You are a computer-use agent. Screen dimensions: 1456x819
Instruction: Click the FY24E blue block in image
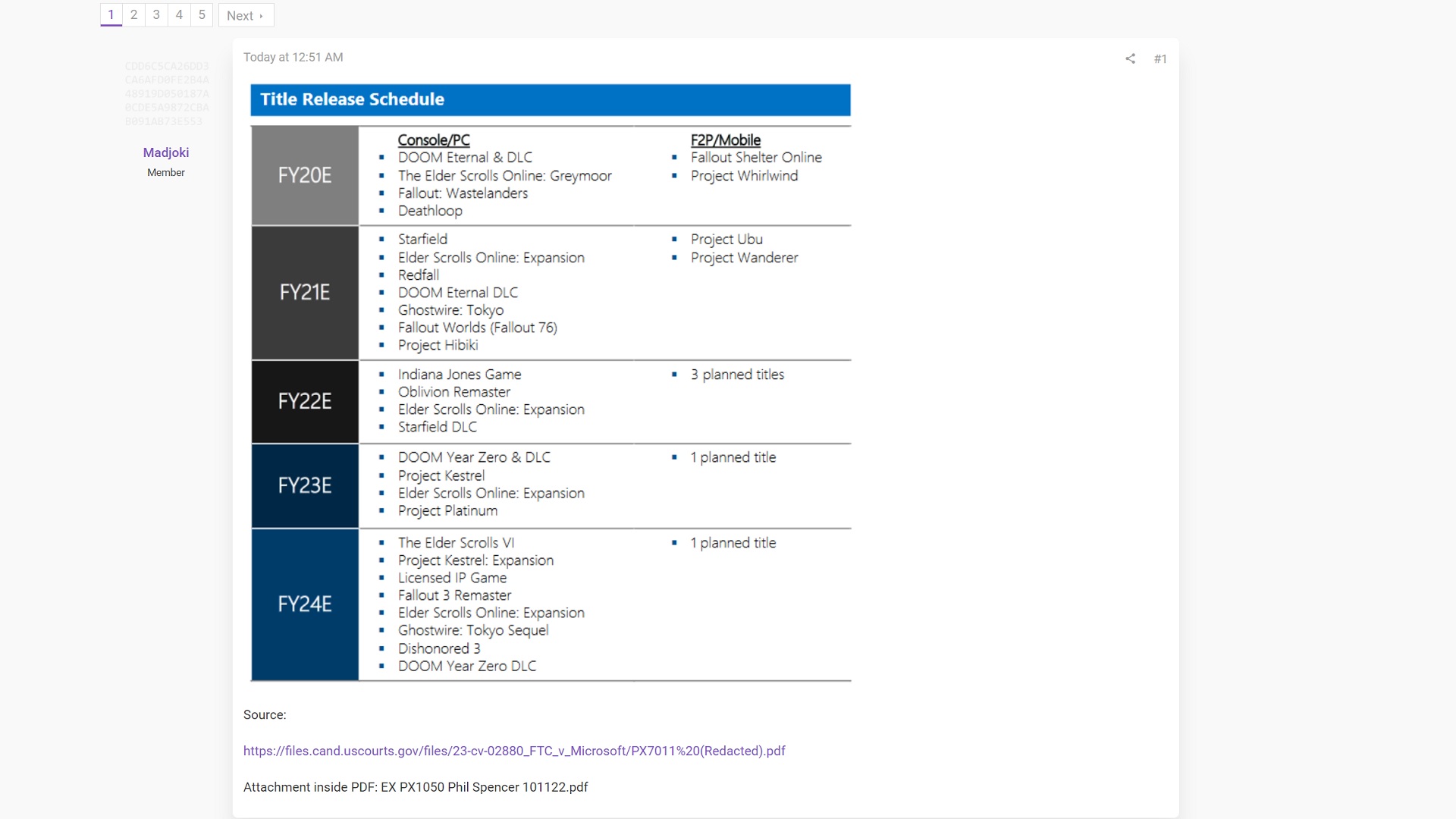coord(305,604)
